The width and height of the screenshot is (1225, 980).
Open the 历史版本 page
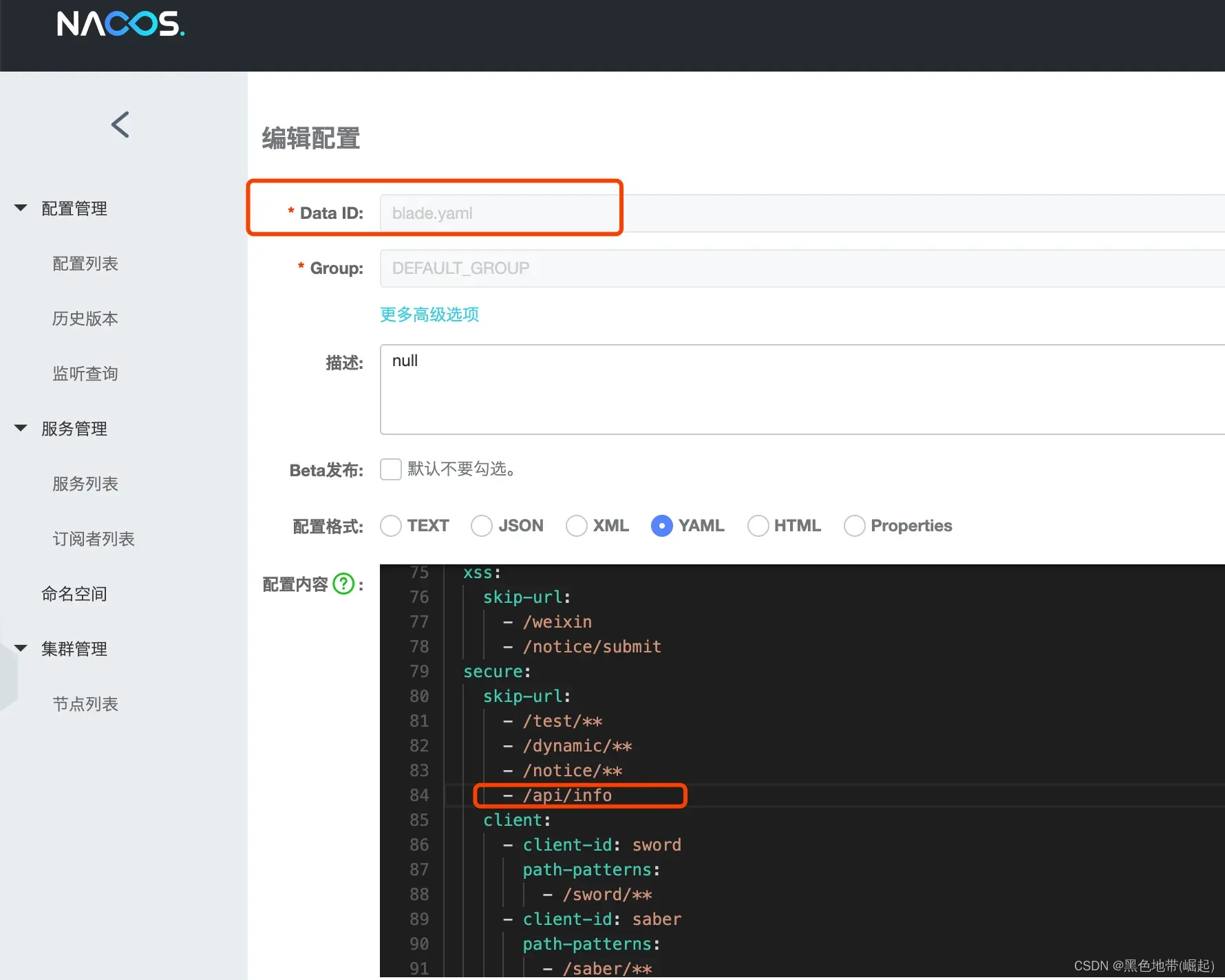click(85, 318)
